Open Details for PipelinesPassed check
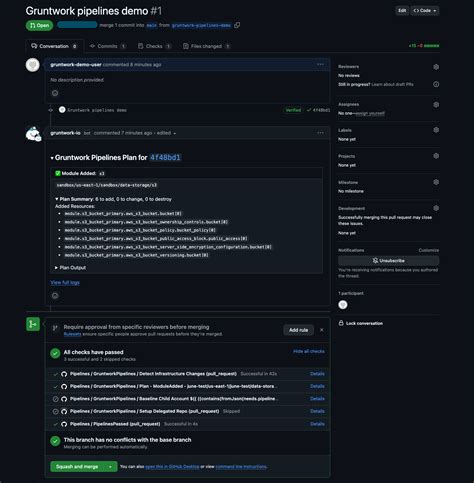The image size is (474, 483). 317,424
